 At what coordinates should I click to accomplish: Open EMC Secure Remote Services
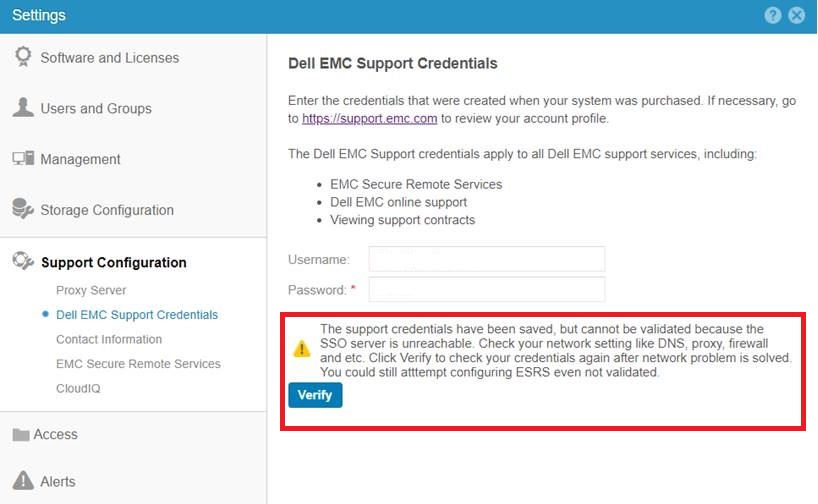(138, 364)
